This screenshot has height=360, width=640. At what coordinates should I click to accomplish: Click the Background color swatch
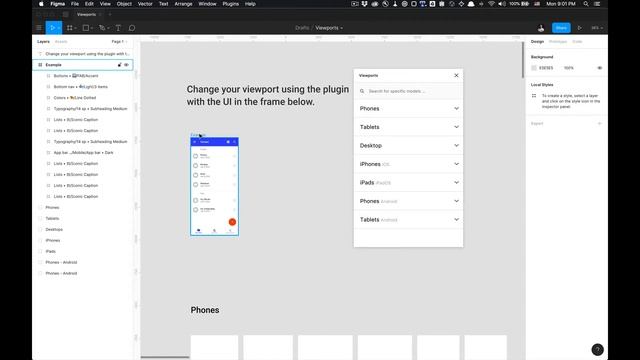click(x=534, y=68)
